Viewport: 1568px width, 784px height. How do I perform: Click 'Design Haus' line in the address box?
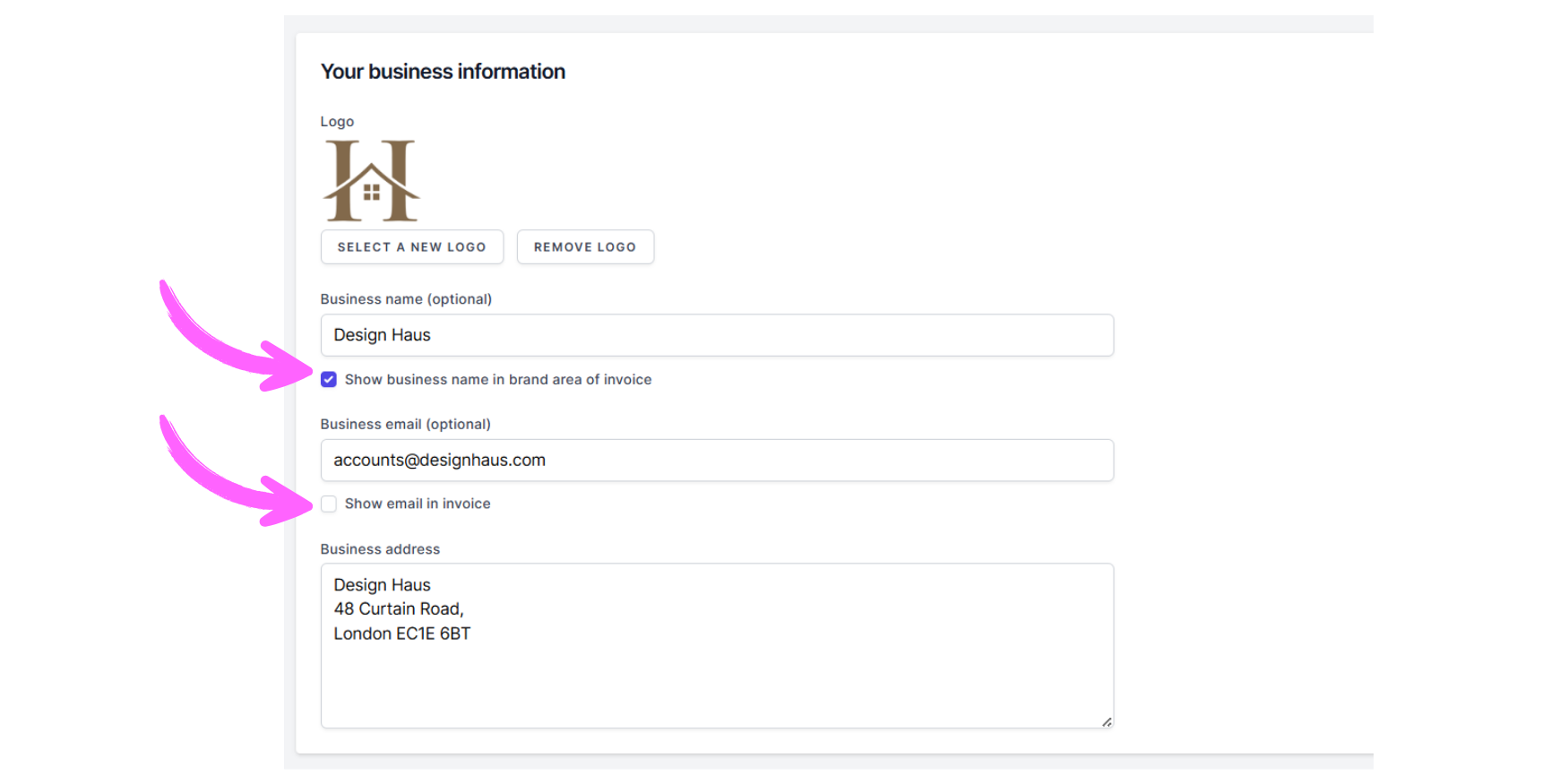(382, 585)
